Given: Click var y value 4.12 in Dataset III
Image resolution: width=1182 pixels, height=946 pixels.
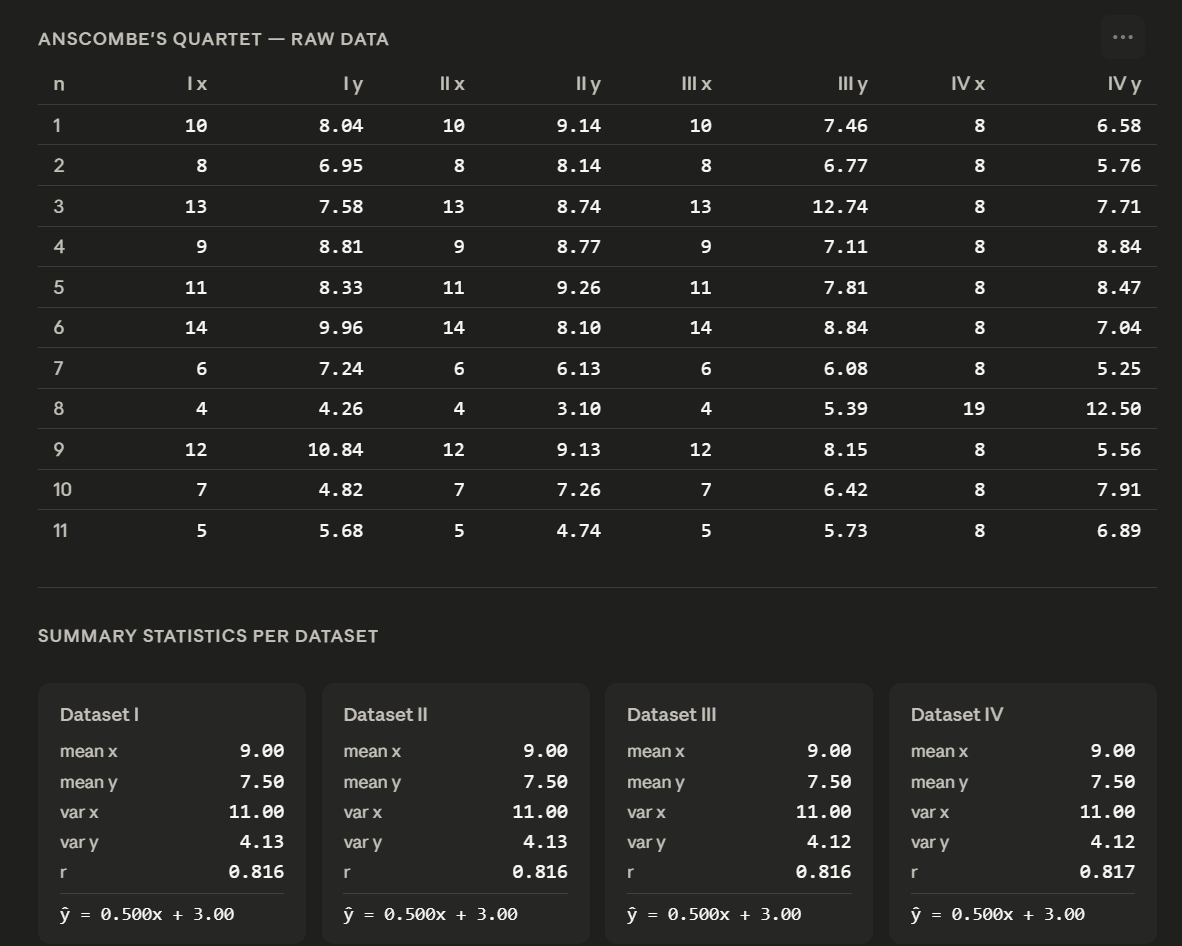Looking at the screenshot, I should click(828, 842).
